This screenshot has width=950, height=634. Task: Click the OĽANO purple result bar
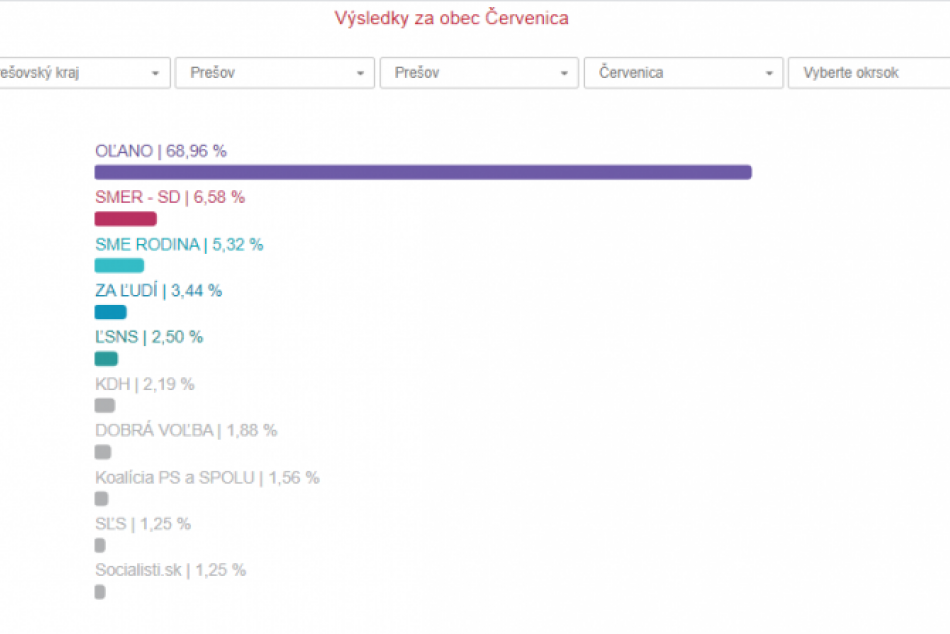(x=423, y=172)
